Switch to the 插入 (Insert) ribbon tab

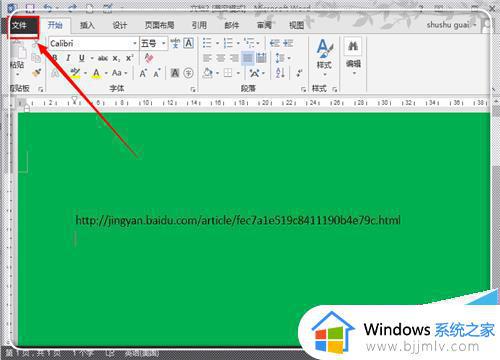tap(87, 25)
